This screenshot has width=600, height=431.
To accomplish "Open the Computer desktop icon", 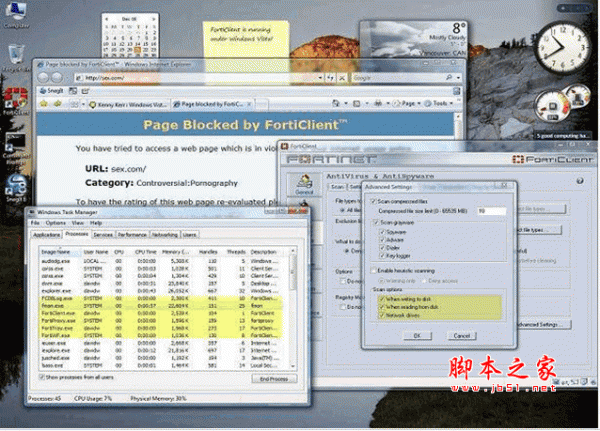I will (x=16, y=15).
